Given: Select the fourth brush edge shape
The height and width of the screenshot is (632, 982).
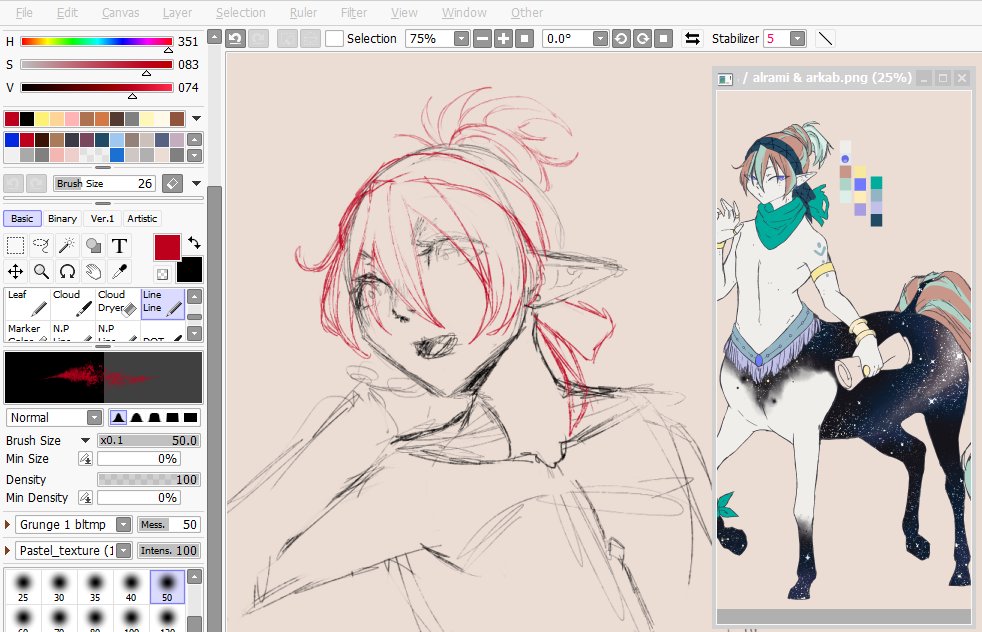Looking at the screenshot, I should click(173, 417).
